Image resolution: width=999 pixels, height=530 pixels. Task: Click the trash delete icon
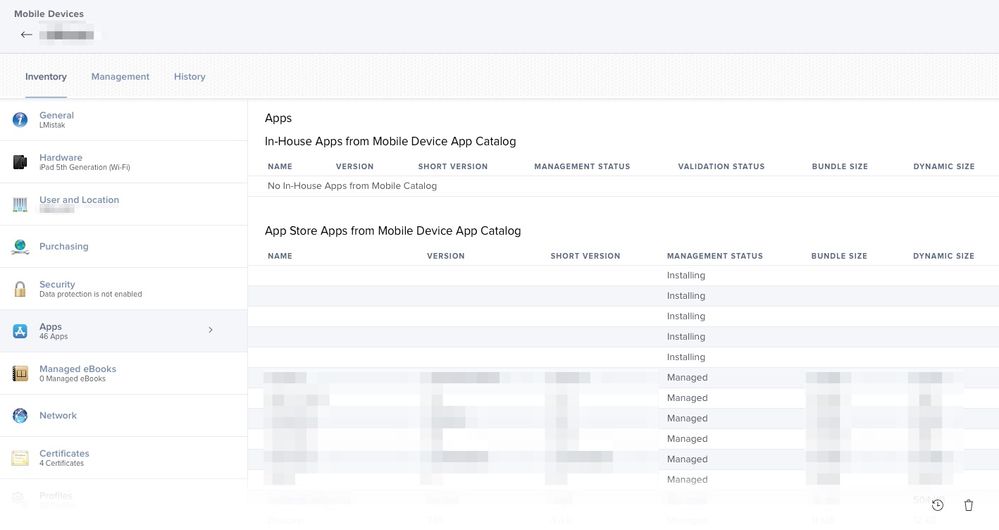click(968, 505)
